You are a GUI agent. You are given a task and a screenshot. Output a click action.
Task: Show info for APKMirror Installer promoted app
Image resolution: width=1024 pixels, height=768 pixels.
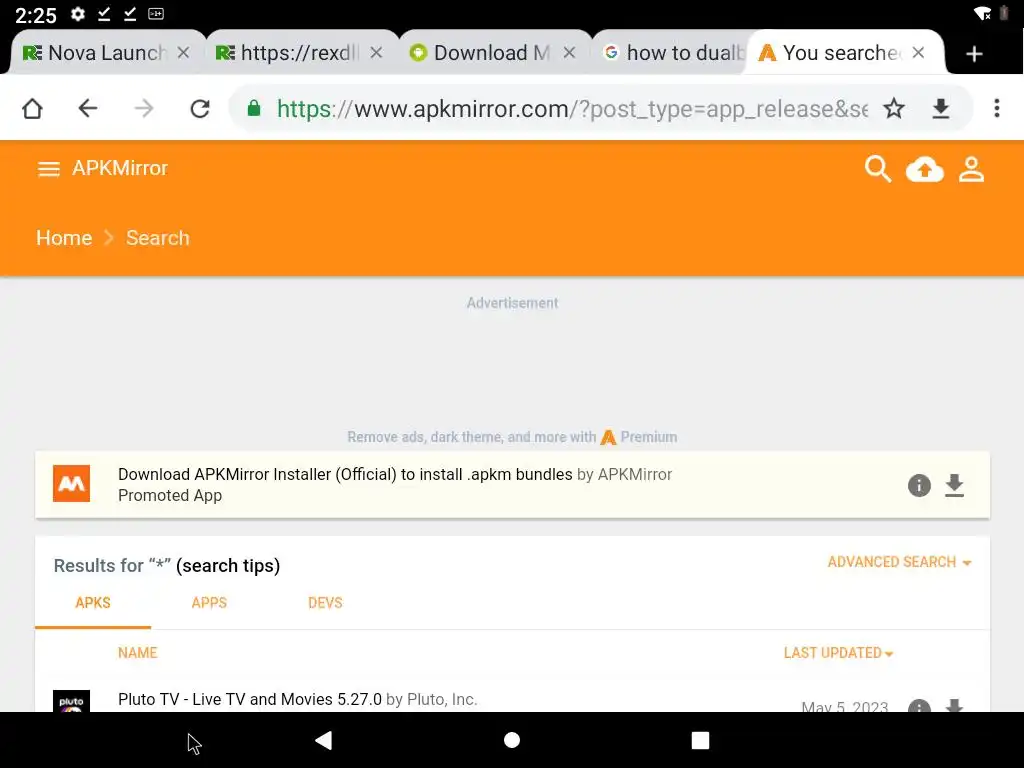(919, 485)
